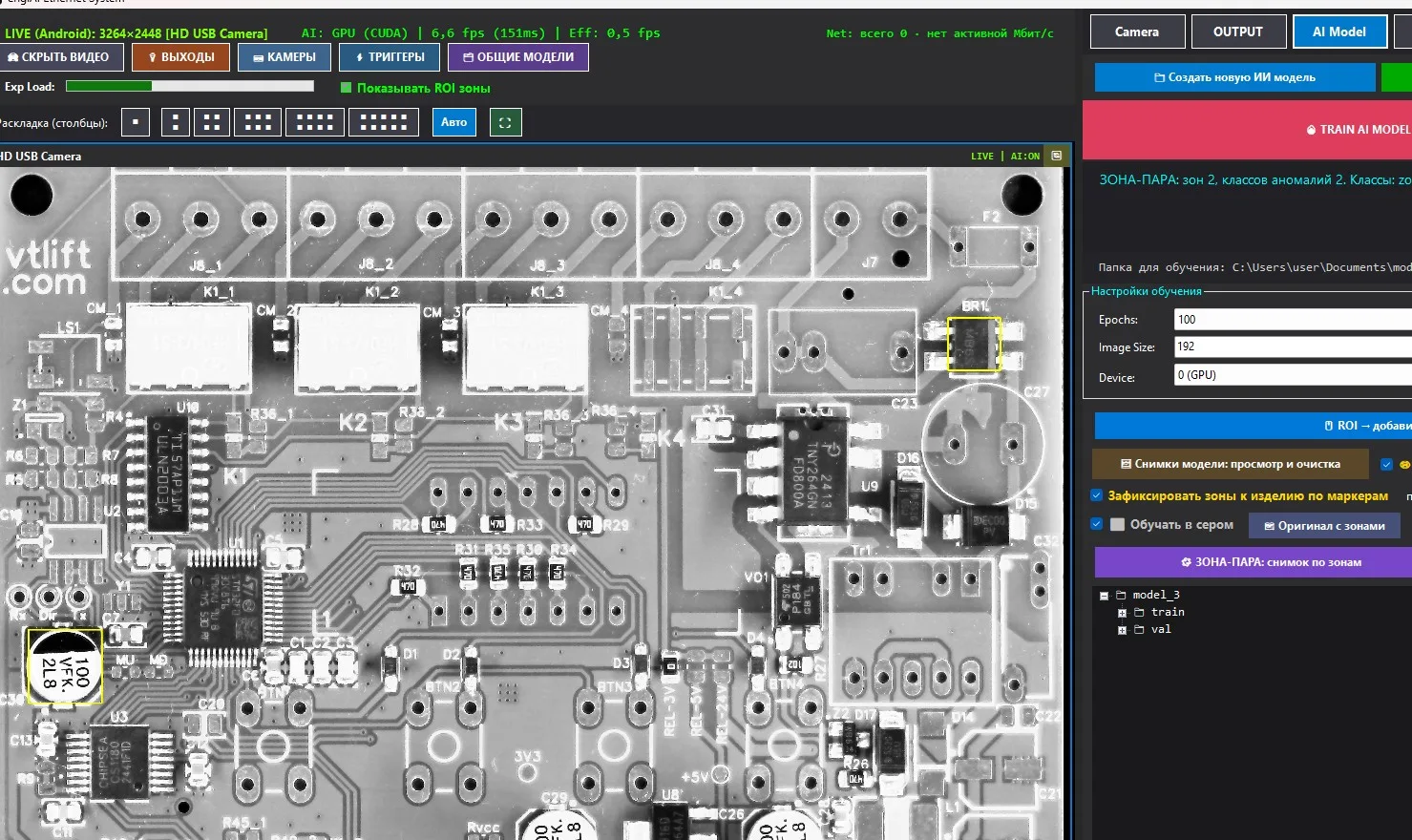Expand the val folder node
Viewport: 1412px width, 840px height.
(x=1123, y=630)
